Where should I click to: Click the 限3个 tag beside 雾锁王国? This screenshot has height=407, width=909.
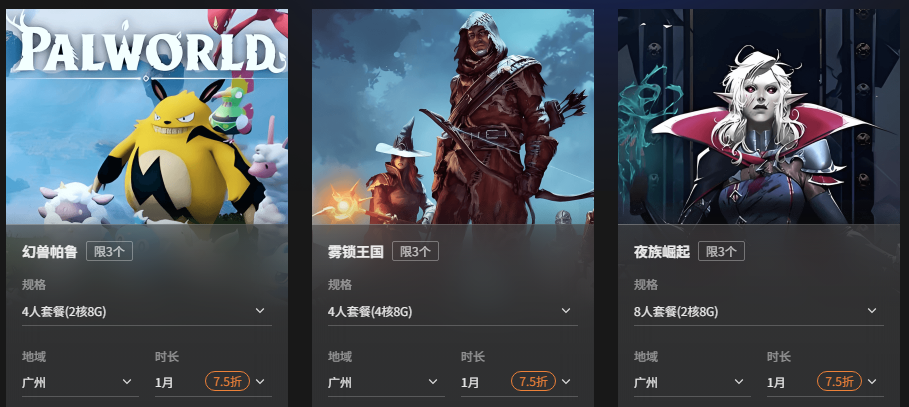[x=416, y=252]
